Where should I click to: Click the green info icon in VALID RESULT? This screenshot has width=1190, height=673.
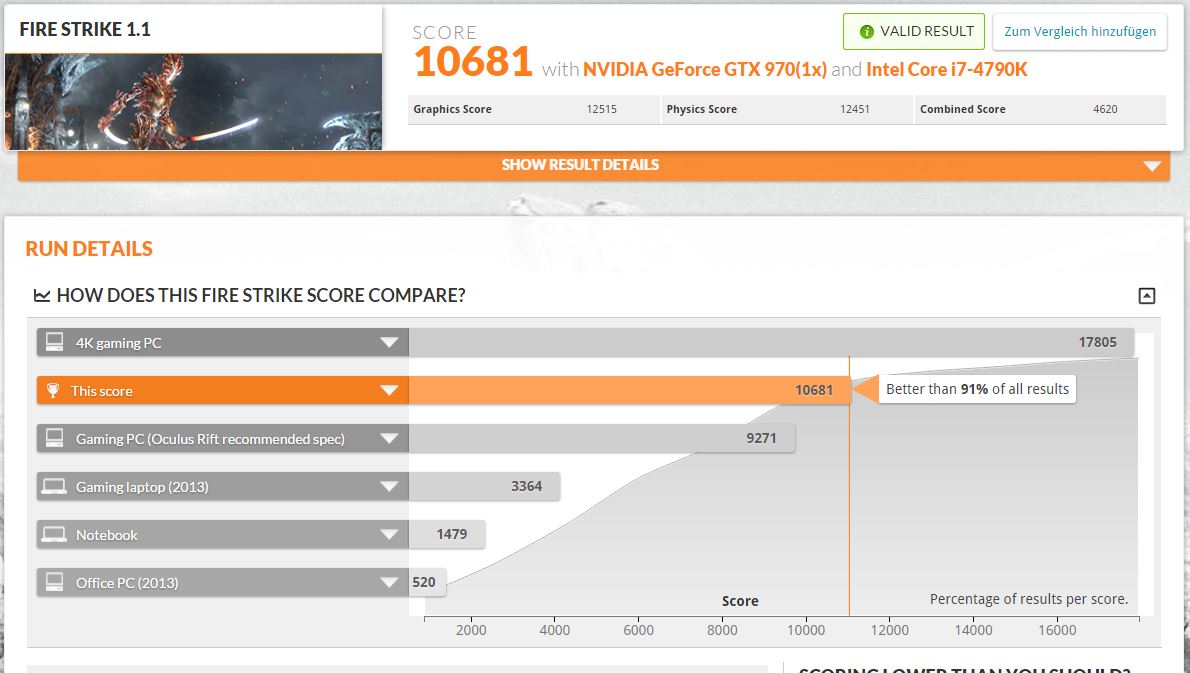point(866,32)
